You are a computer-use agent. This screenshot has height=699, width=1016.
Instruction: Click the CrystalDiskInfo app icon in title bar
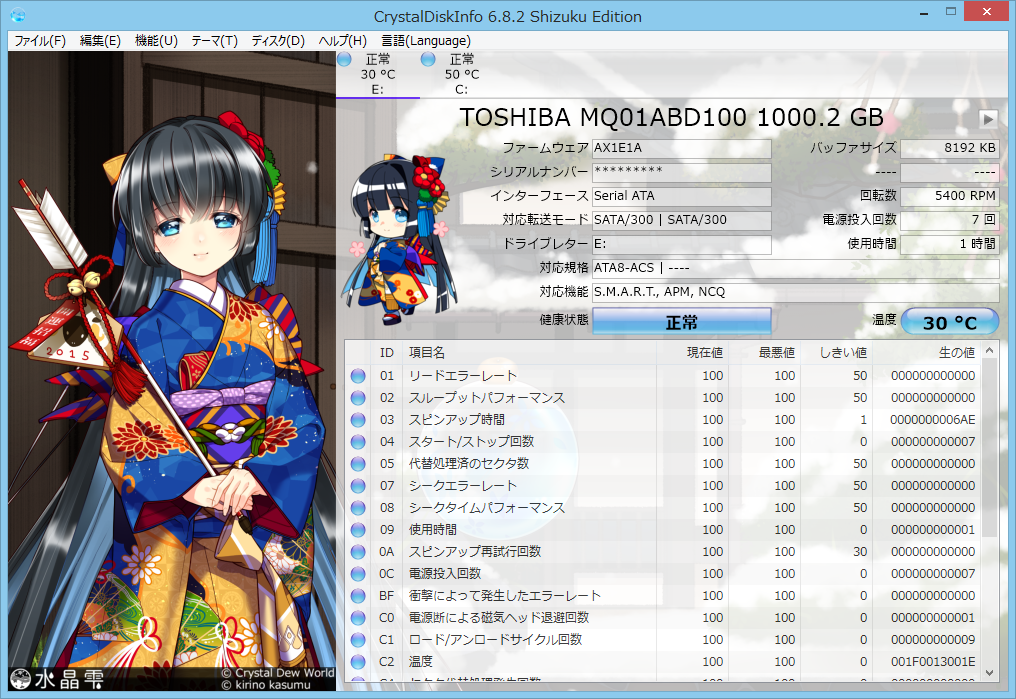coord(17,16)
